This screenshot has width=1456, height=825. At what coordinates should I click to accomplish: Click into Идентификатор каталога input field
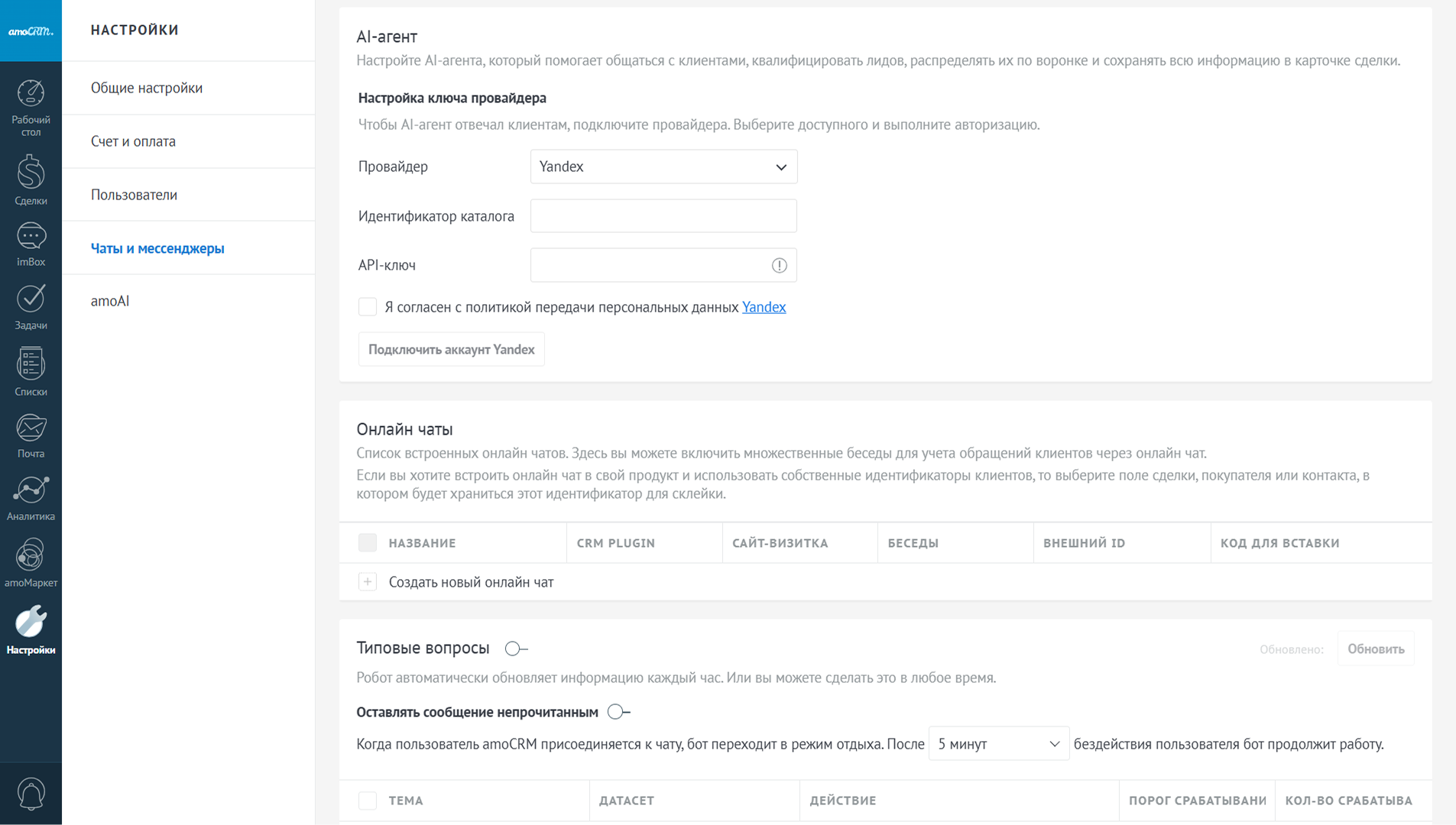pos(663,216)
